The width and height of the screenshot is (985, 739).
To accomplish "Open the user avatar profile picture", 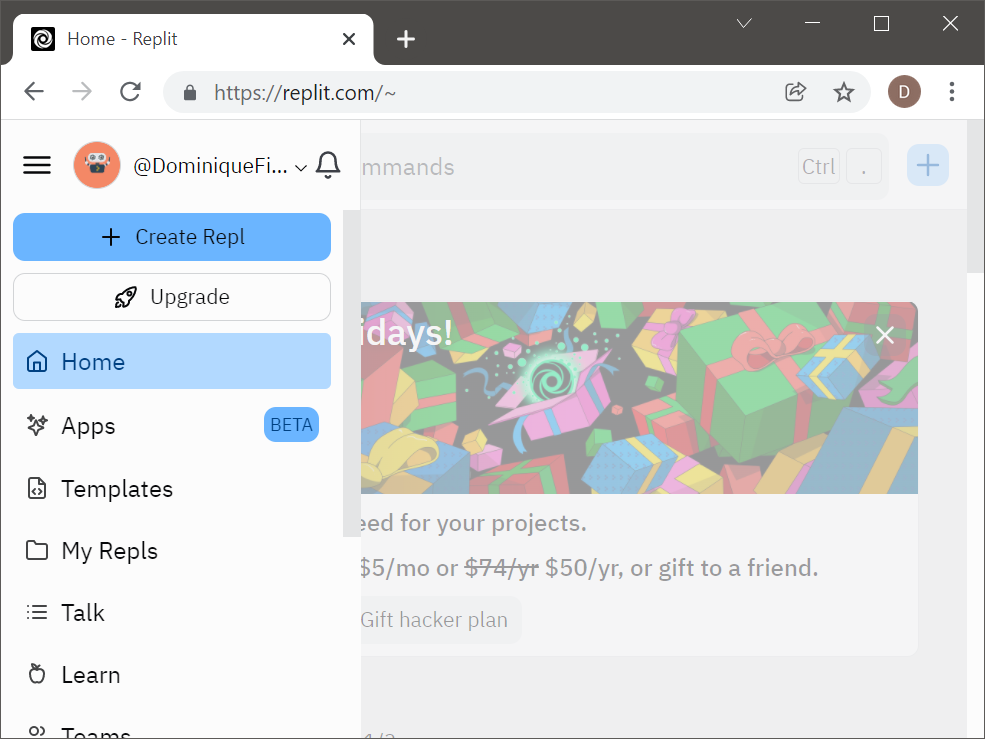I will coord(97,165).
